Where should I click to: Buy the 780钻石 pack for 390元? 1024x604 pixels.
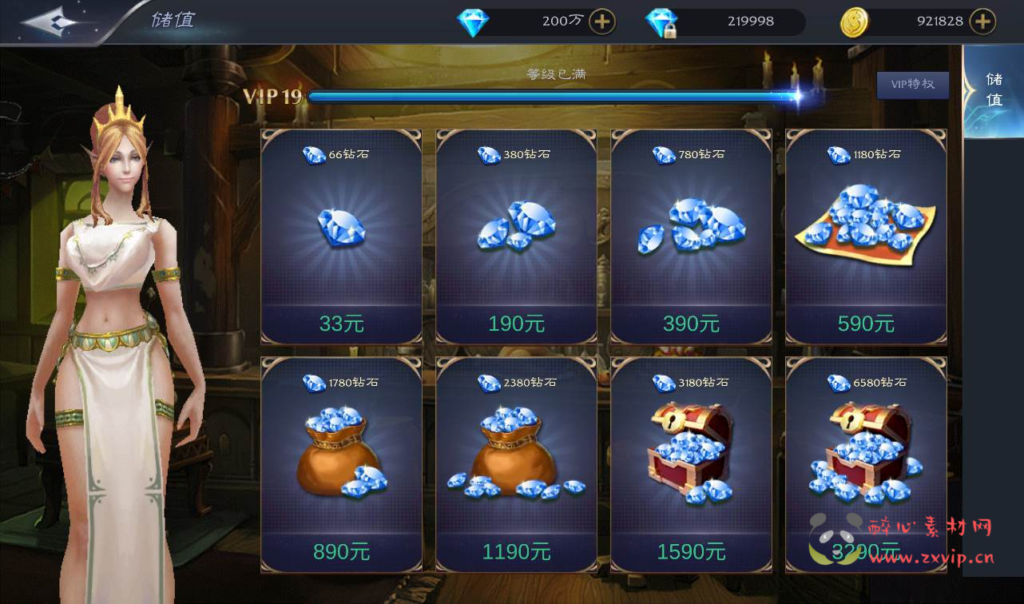pyautogui.click(x=691, y=236)
